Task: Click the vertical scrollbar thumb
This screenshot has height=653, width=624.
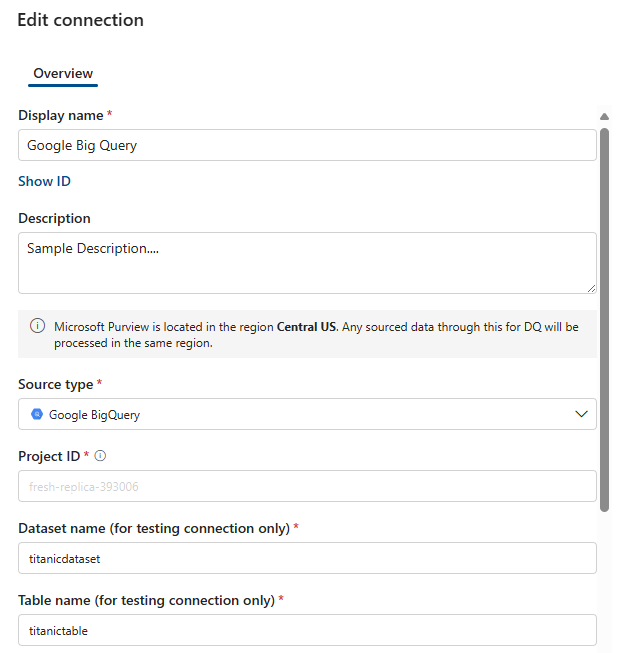Action: click(x=604, y=320)
